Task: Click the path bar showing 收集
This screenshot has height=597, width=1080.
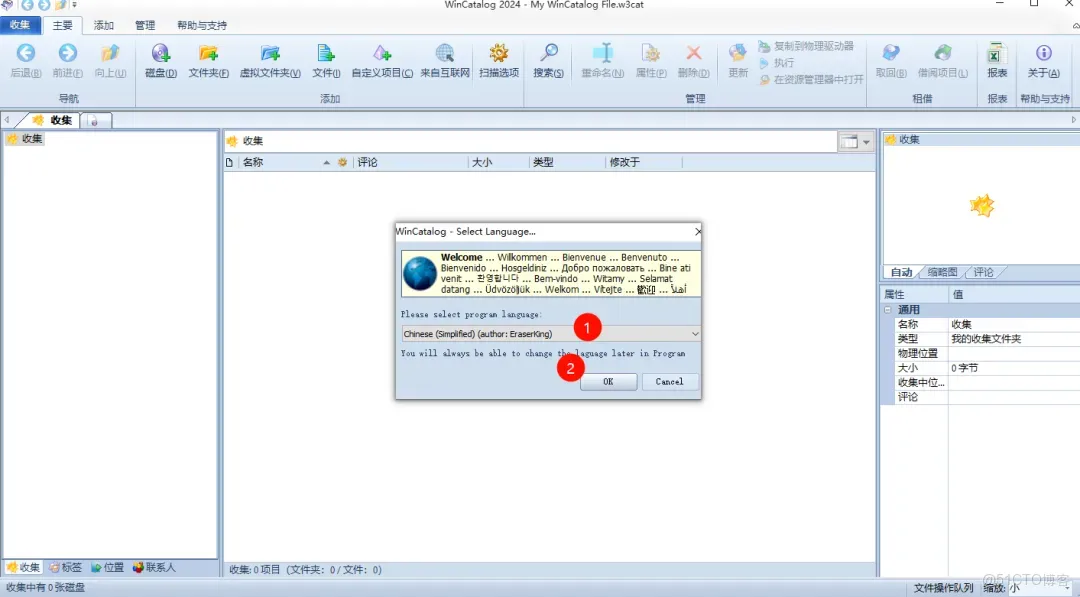Action: click(x=530, y=141)
